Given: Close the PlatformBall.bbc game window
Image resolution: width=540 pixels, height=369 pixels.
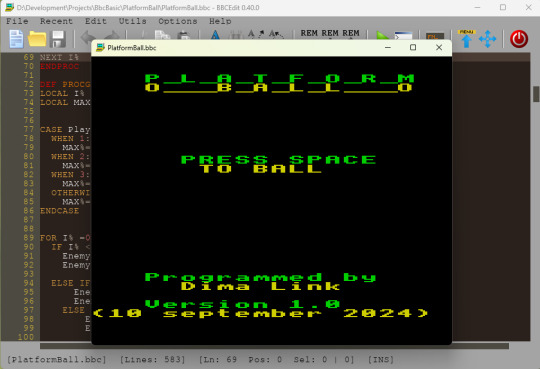Looking at the screenshot, I should pos(439,48).
